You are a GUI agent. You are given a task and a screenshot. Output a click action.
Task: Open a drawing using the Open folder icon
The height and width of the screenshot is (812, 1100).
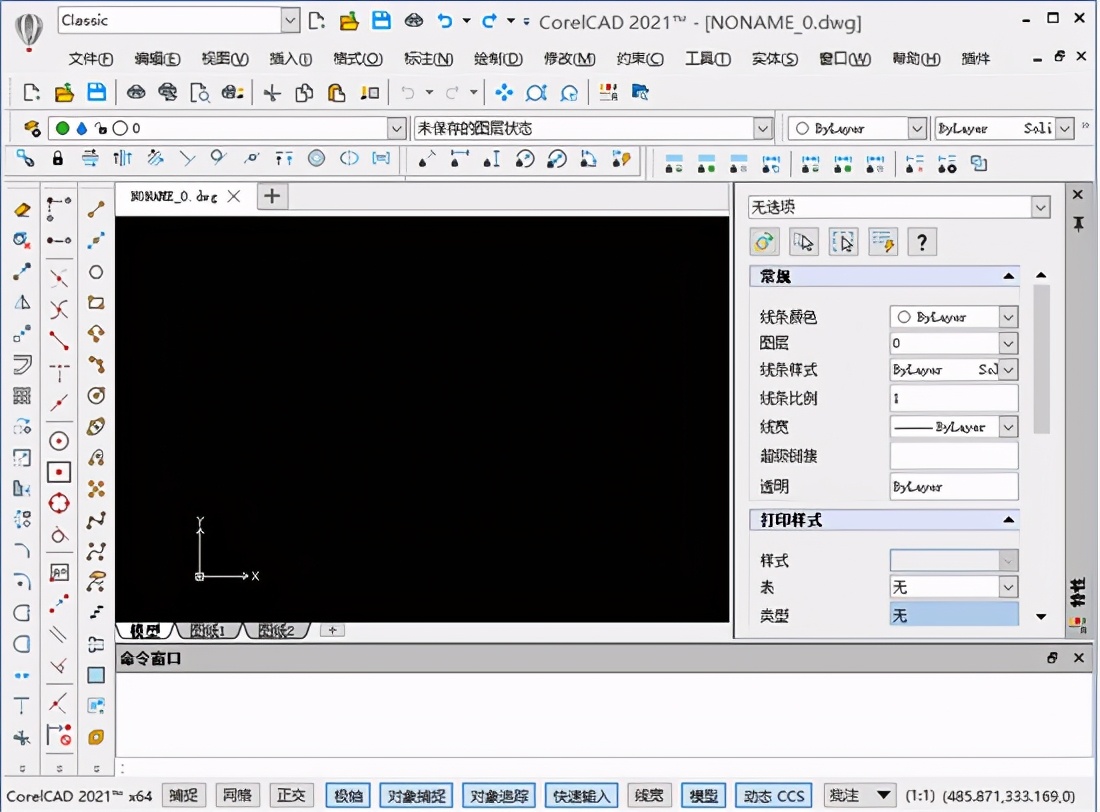click(x=64, y=92)
